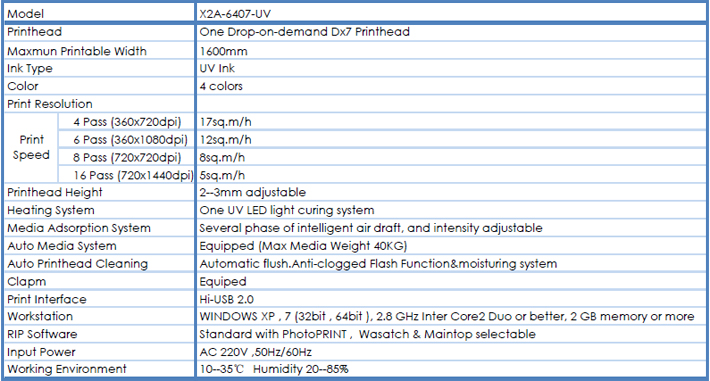Select the 'Clapm' row label
This screenshot has height=381, width=710.
(x=26, y=282)
